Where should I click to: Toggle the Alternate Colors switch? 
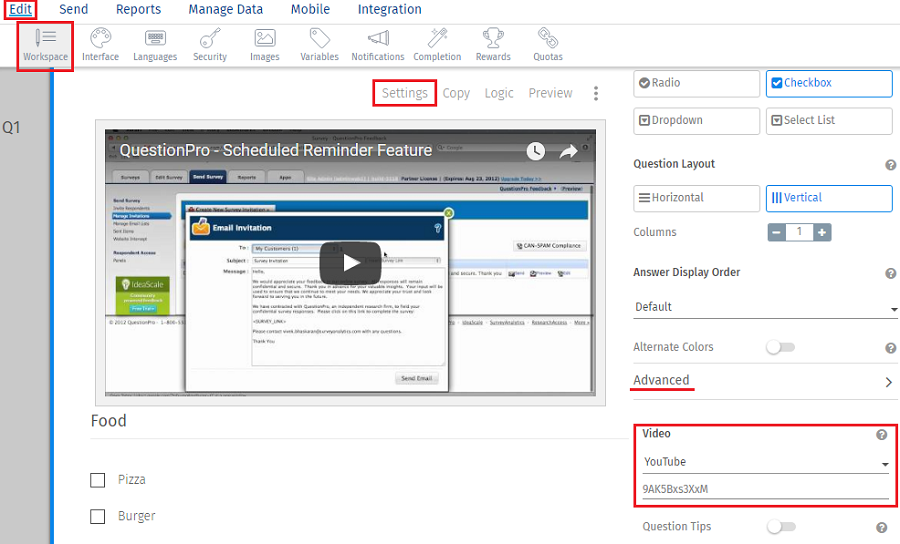point(781,347)
